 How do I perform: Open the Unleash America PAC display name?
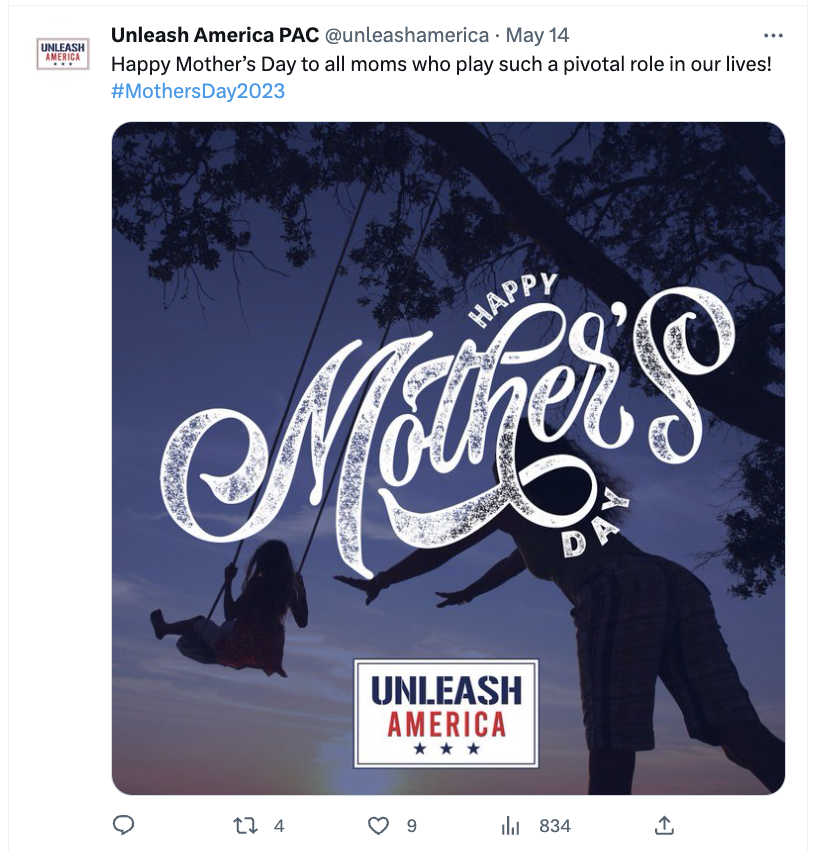click(215, 35)
